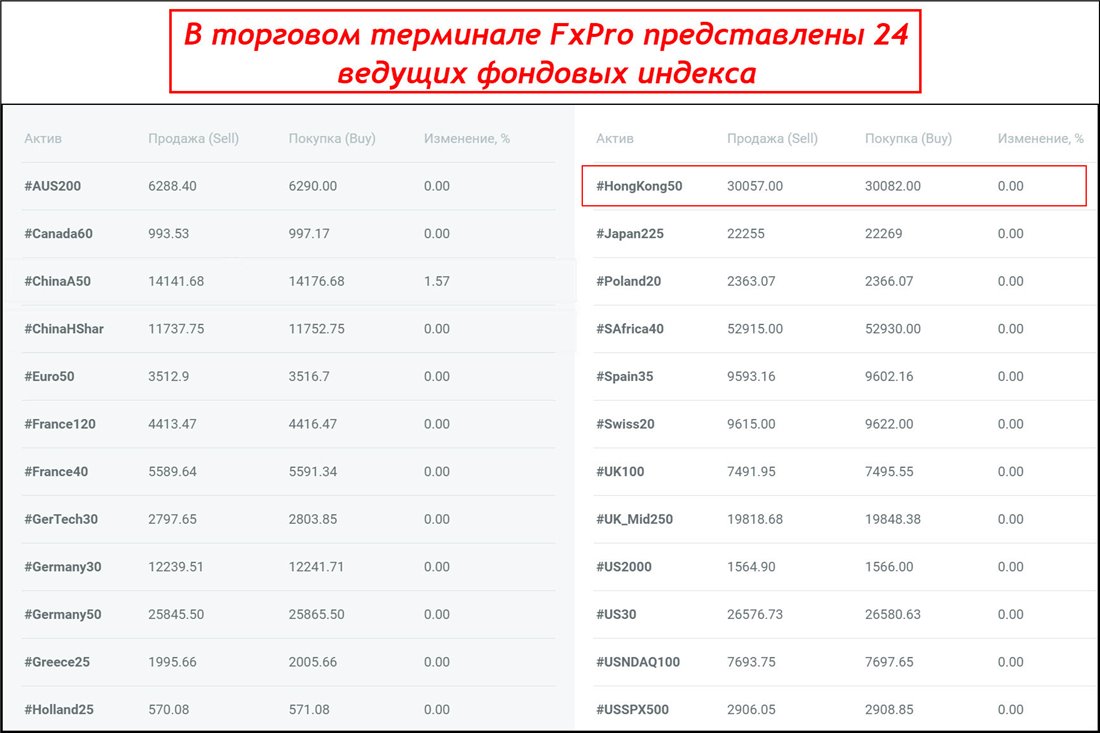Select the #Germany50 asset
Viewport: 1100px width, 733px height.
click(62, 614)
